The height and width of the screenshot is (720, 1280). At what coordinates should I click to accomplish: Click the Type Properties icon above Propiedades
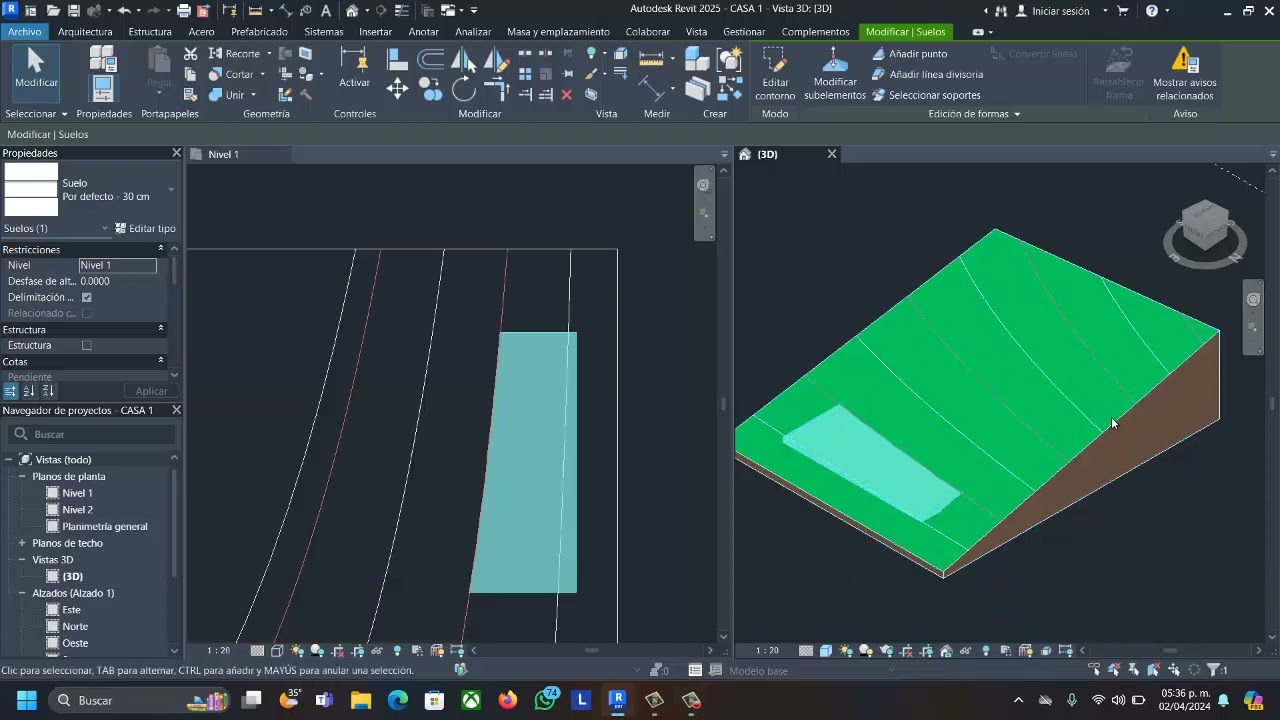coord(102,59)
